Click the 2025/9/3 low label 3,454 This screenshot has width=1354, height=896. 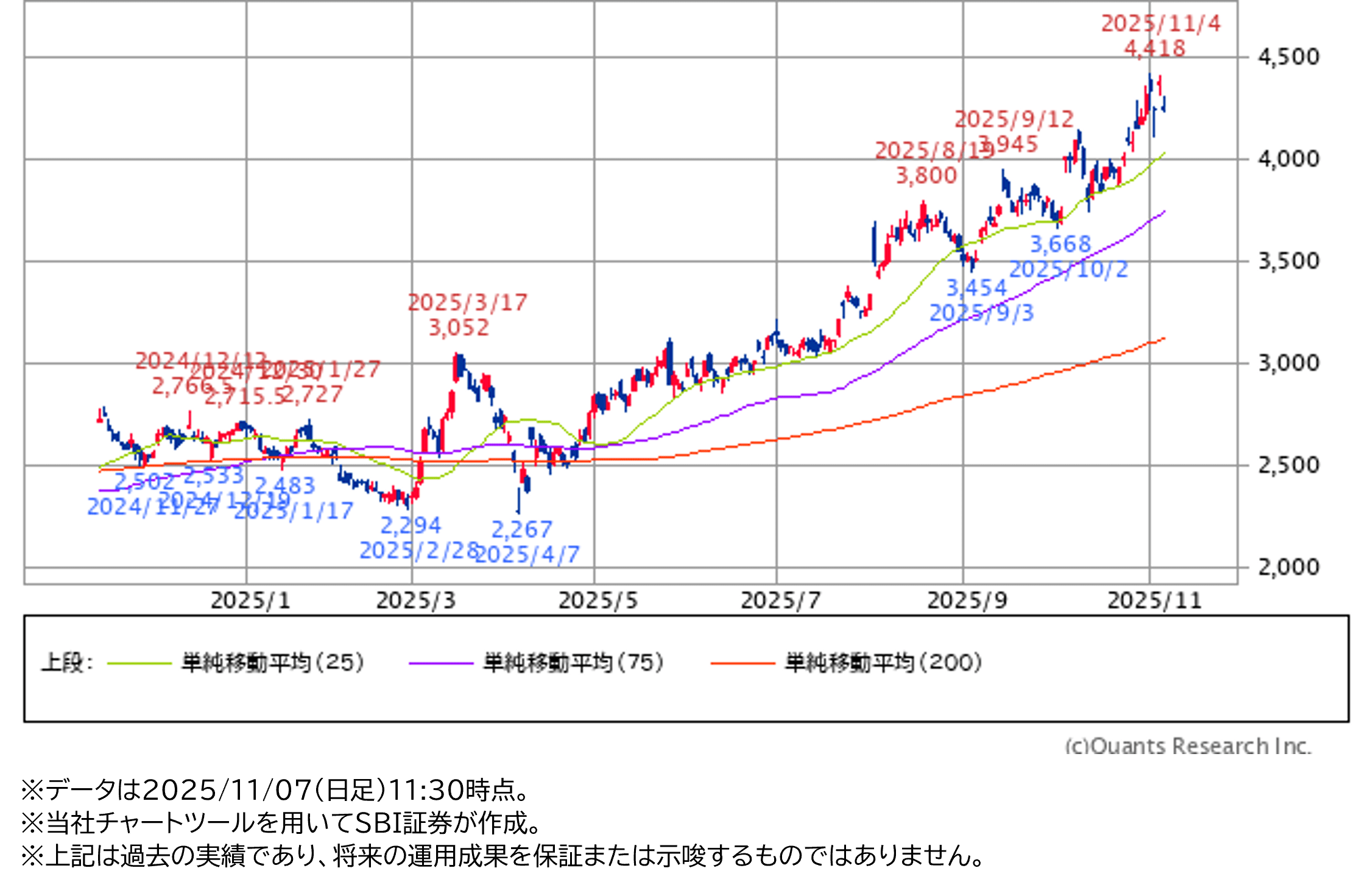click(x=976, y=287)
